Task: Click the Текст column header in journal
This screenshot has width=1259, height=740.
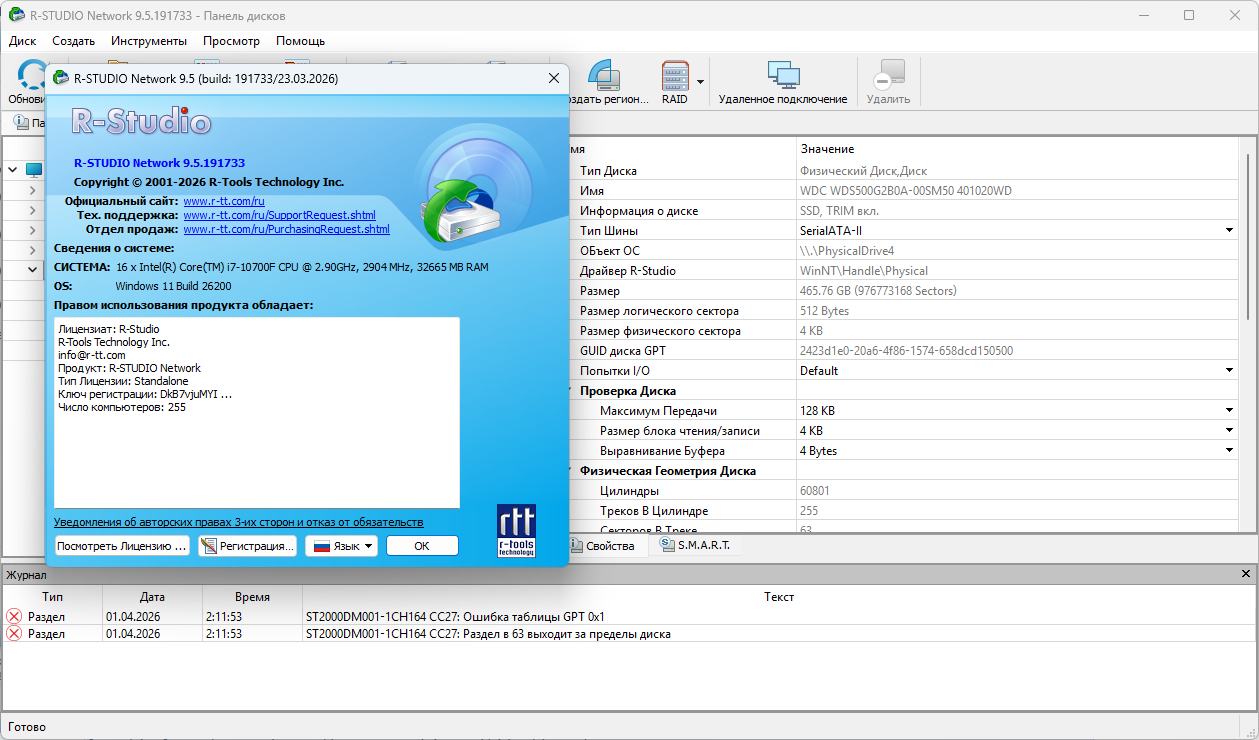Action: pyautogui.click(x=778, y=597)
